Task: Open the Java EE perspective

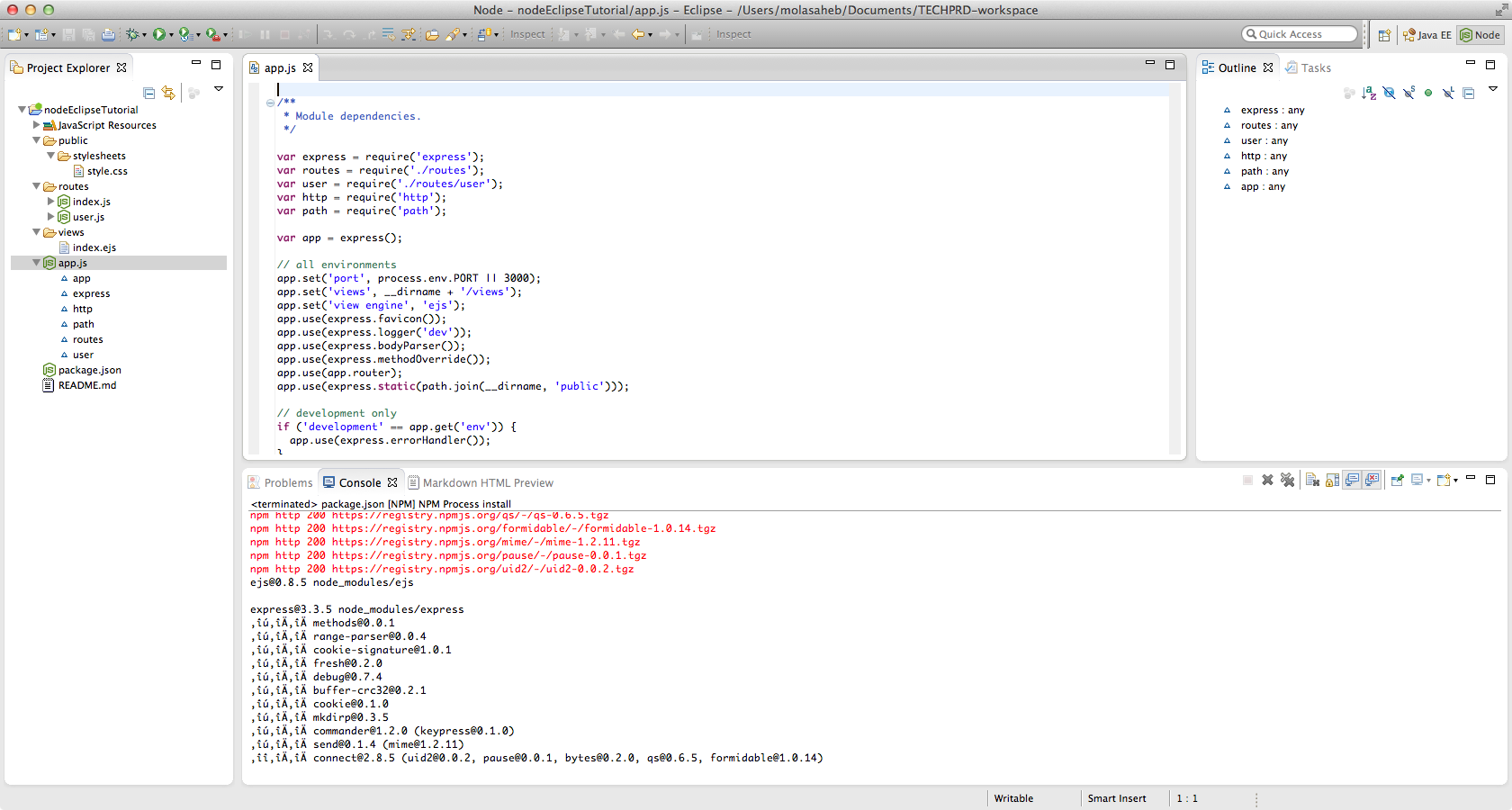Action: 1427,35
